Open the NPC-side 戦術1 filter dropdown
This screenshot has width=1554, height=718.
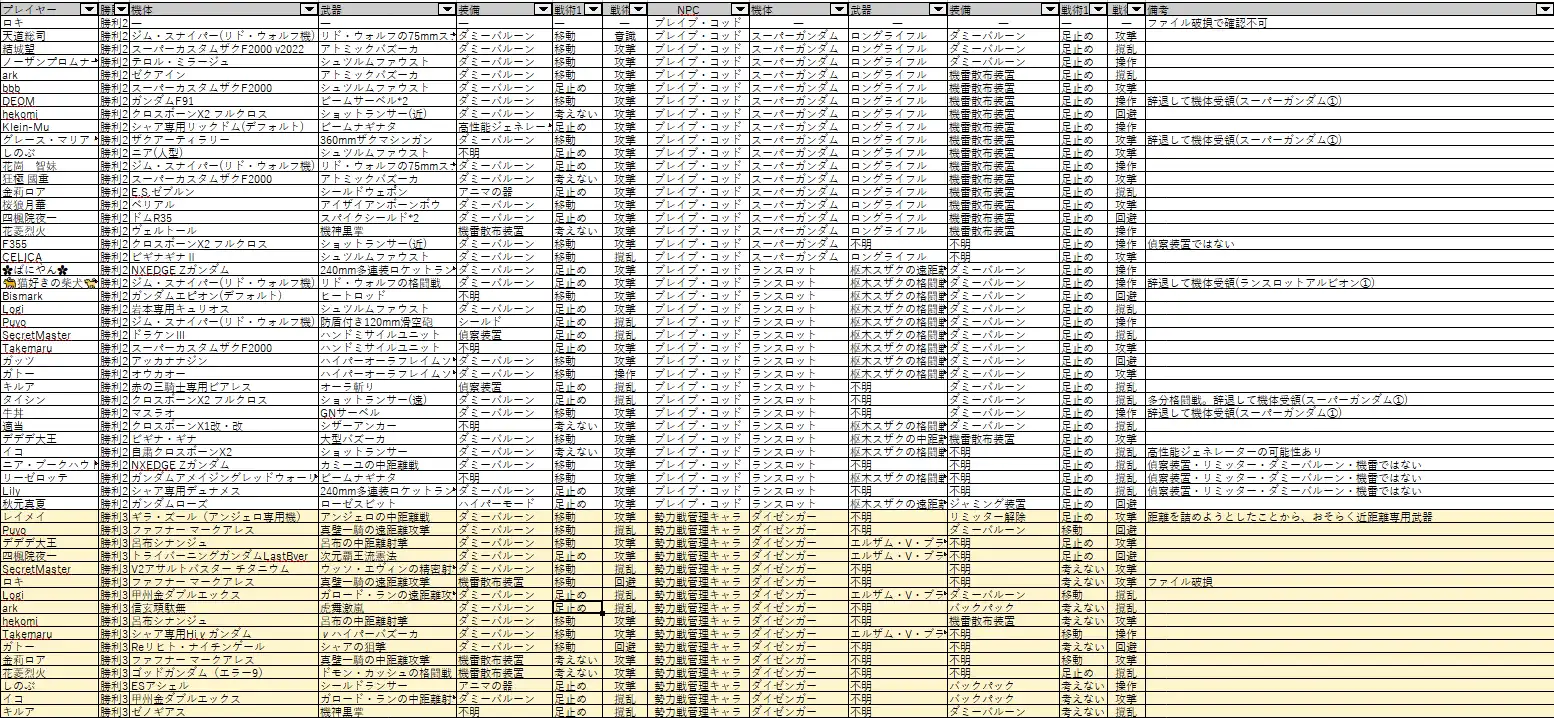click(x=1099, y=8)
